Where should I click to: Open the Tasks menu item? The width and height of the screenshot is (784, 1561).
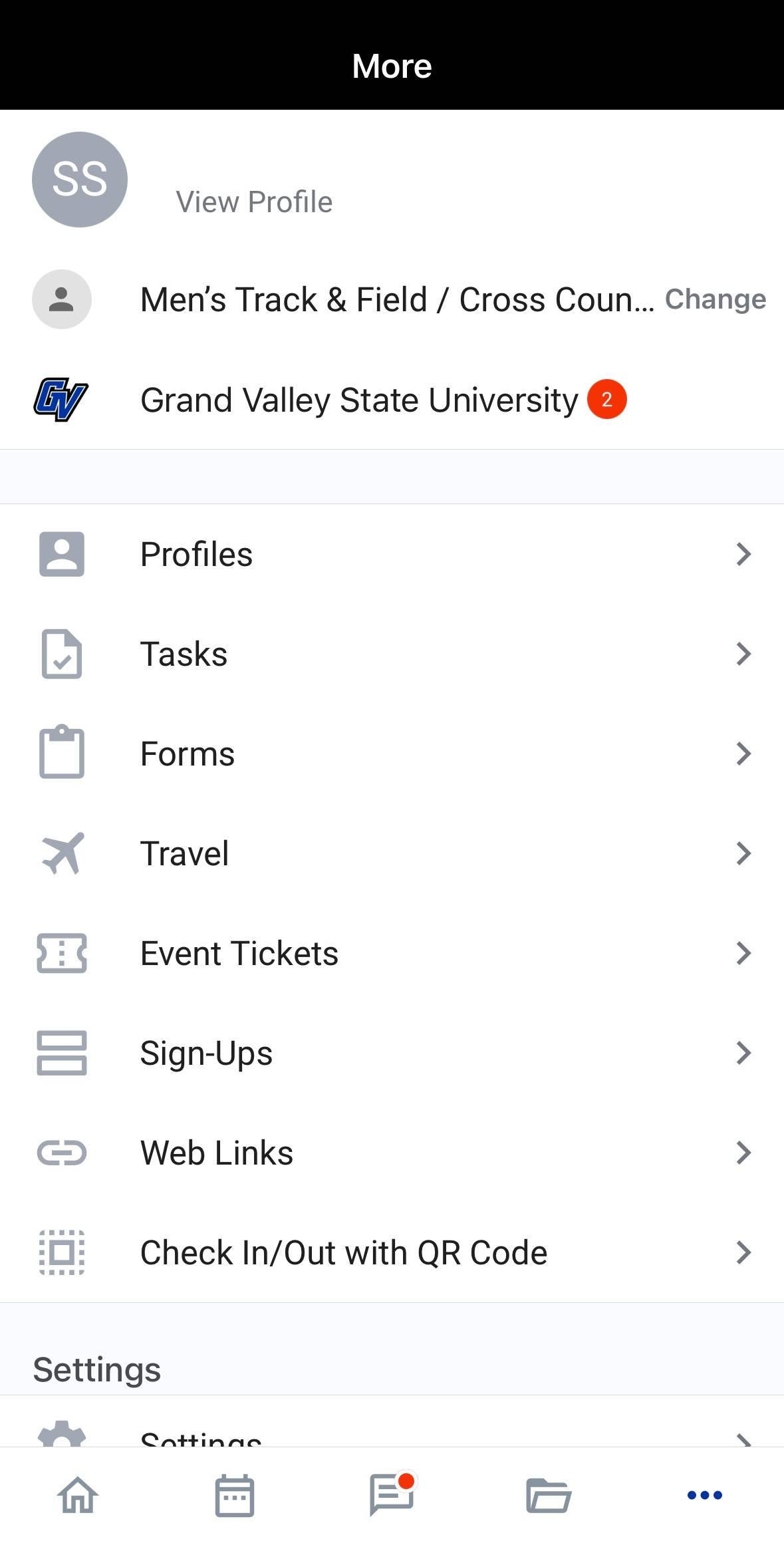tap(184, 654)
